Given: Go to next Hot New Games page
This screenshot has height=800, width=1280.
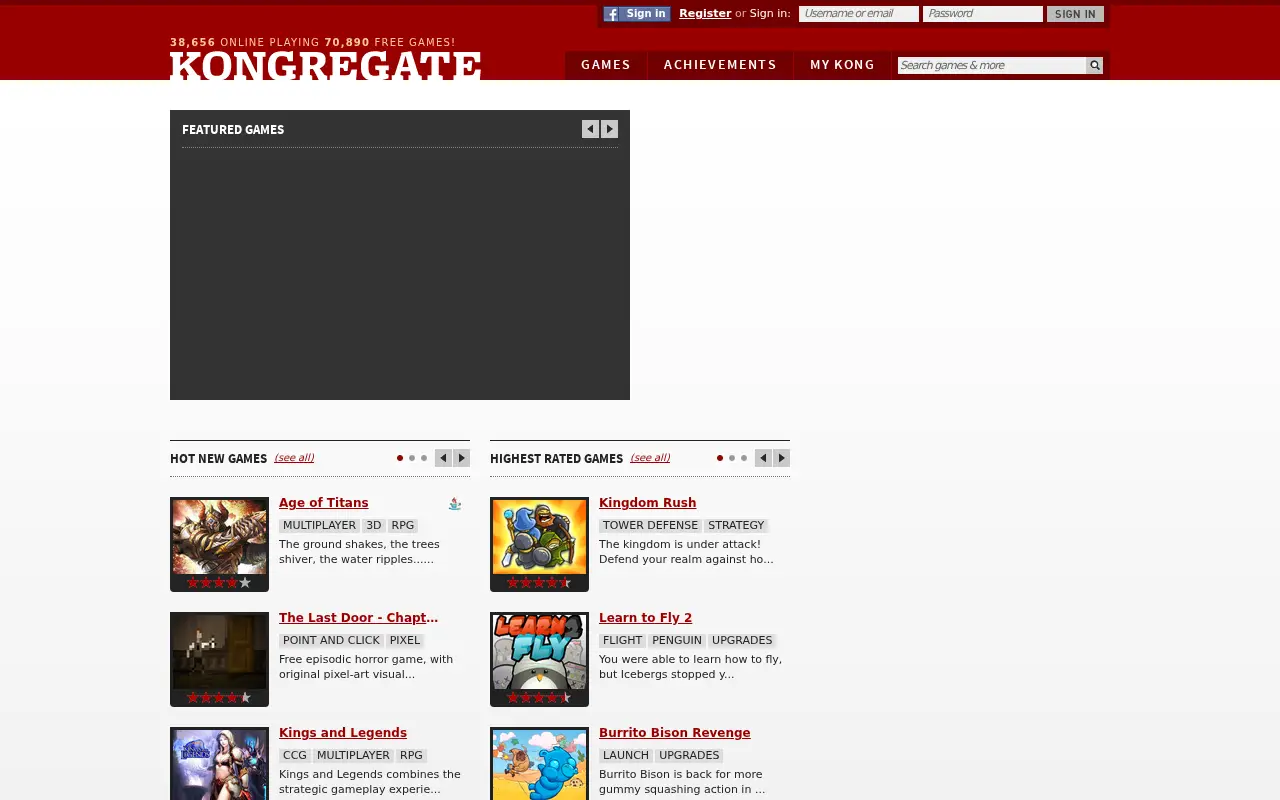Looking at the screenshot, I should (462, 458).
